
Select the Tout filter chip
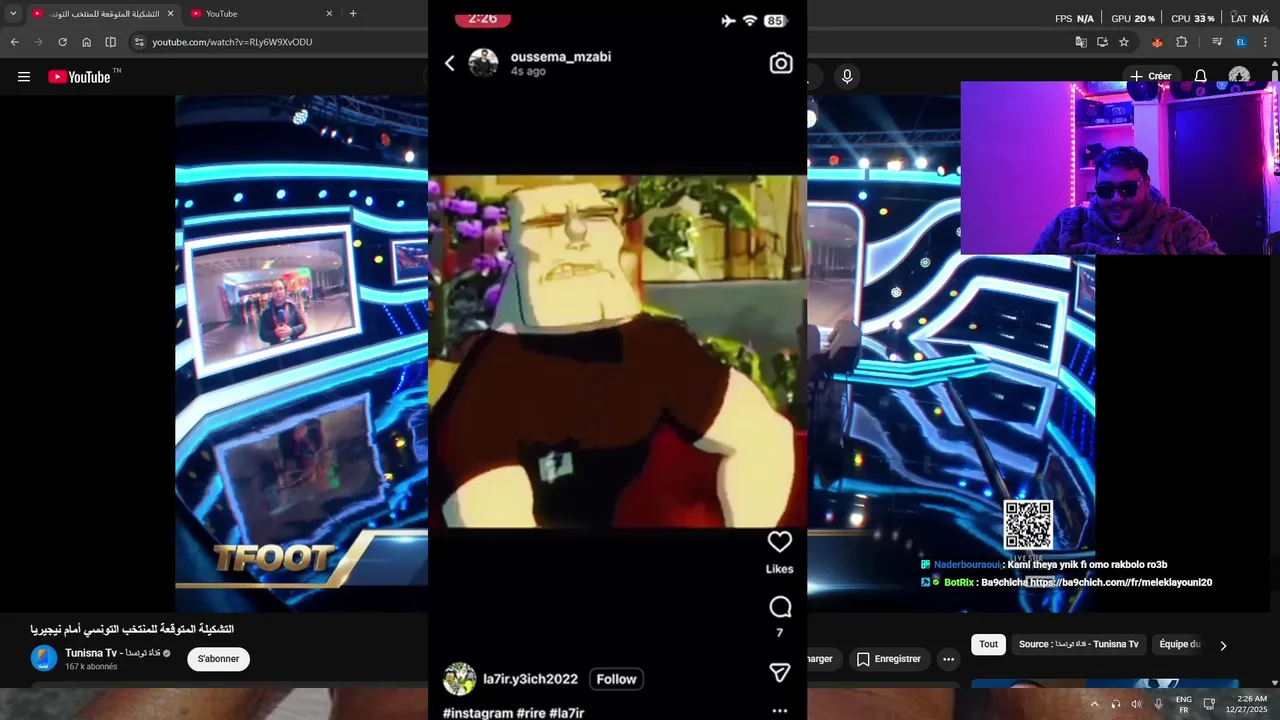pyautogui.click(x=988, y=644)
